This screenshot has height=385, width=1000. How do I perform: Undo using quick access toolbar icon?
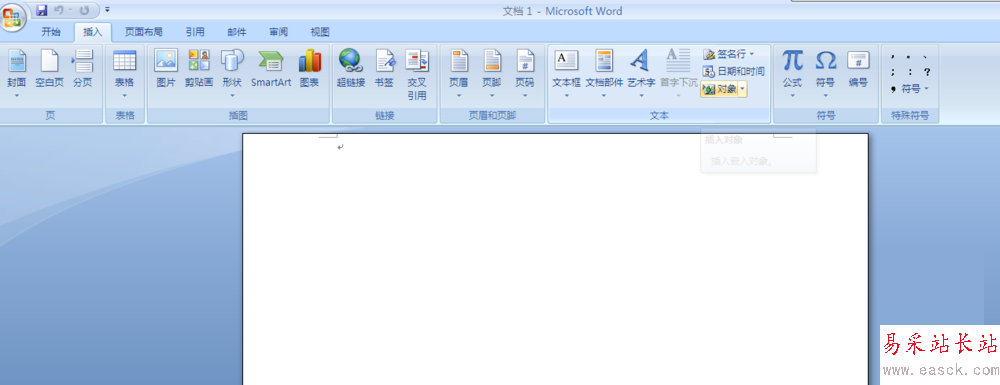pos(59,10)
